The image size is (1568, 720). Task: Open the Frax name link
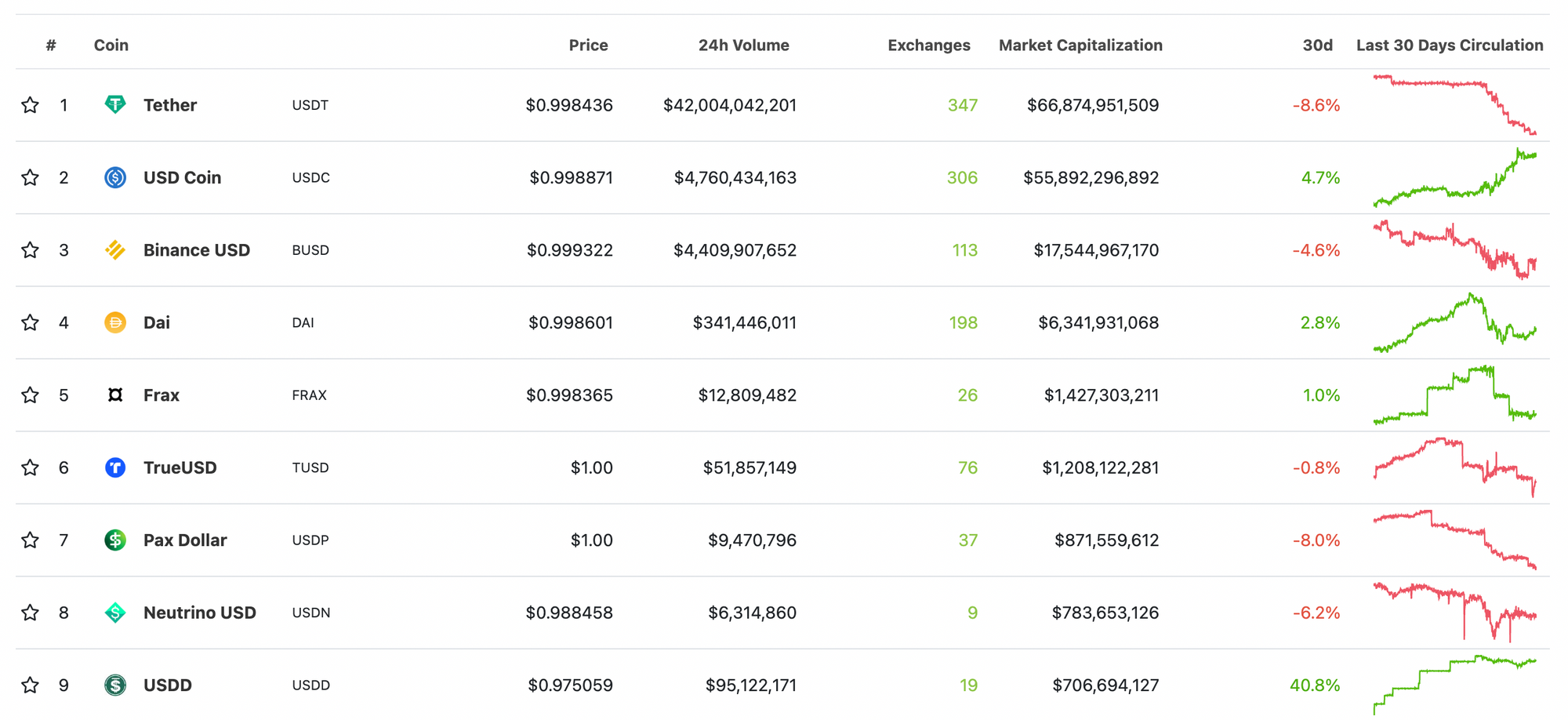point(162,395)
